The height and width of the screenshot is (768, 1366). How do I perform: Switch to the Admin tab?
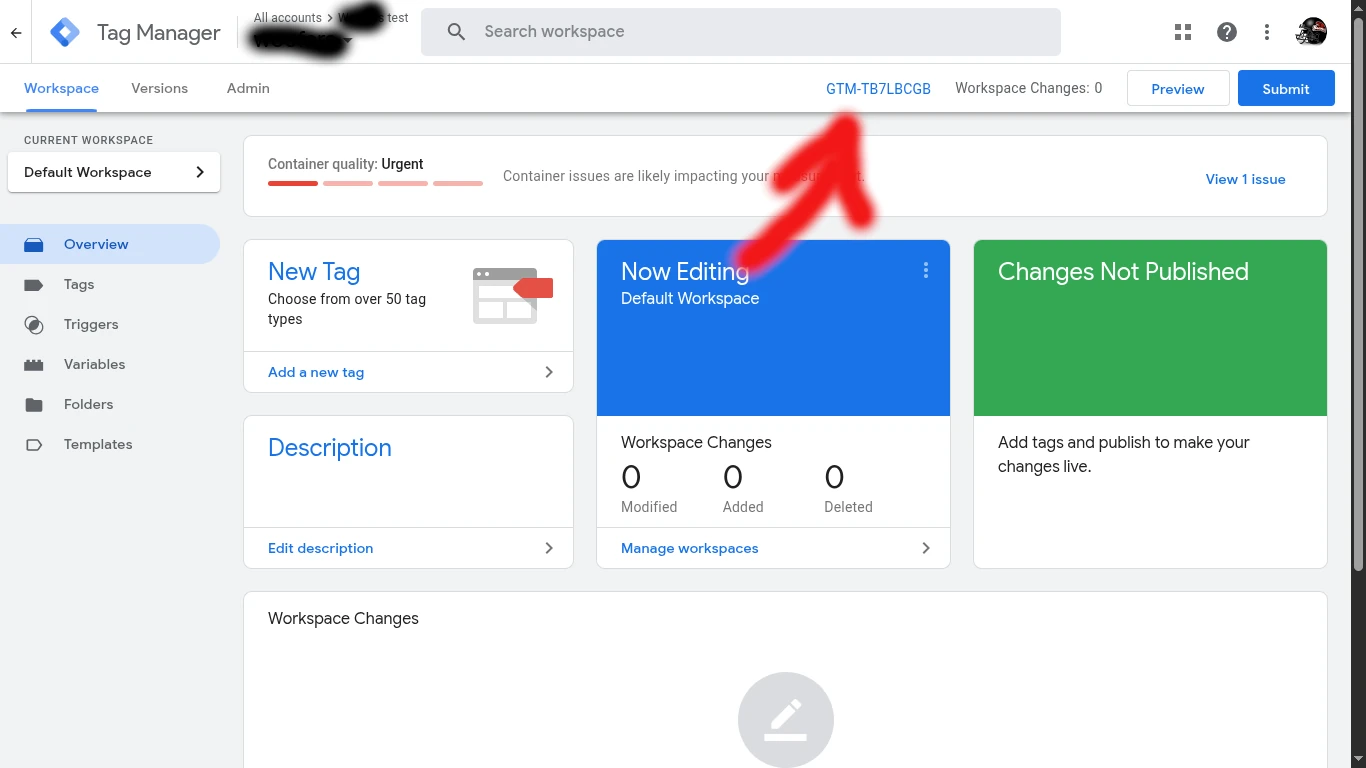[248, 88]
